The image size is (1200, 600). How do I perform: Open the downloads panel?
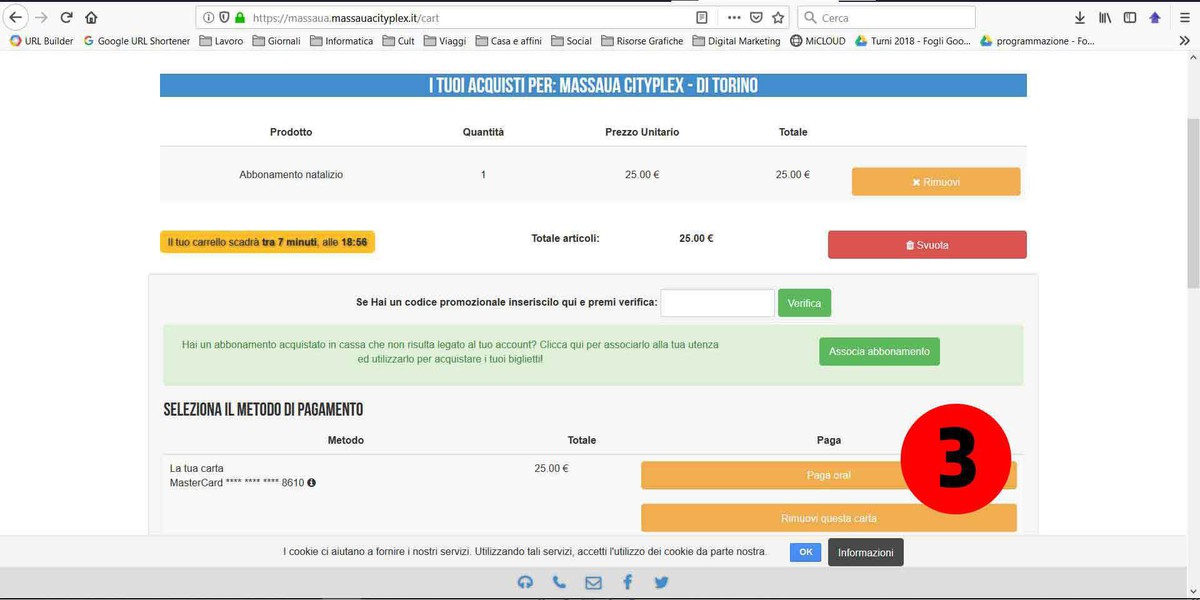[x=1080, y=17]
